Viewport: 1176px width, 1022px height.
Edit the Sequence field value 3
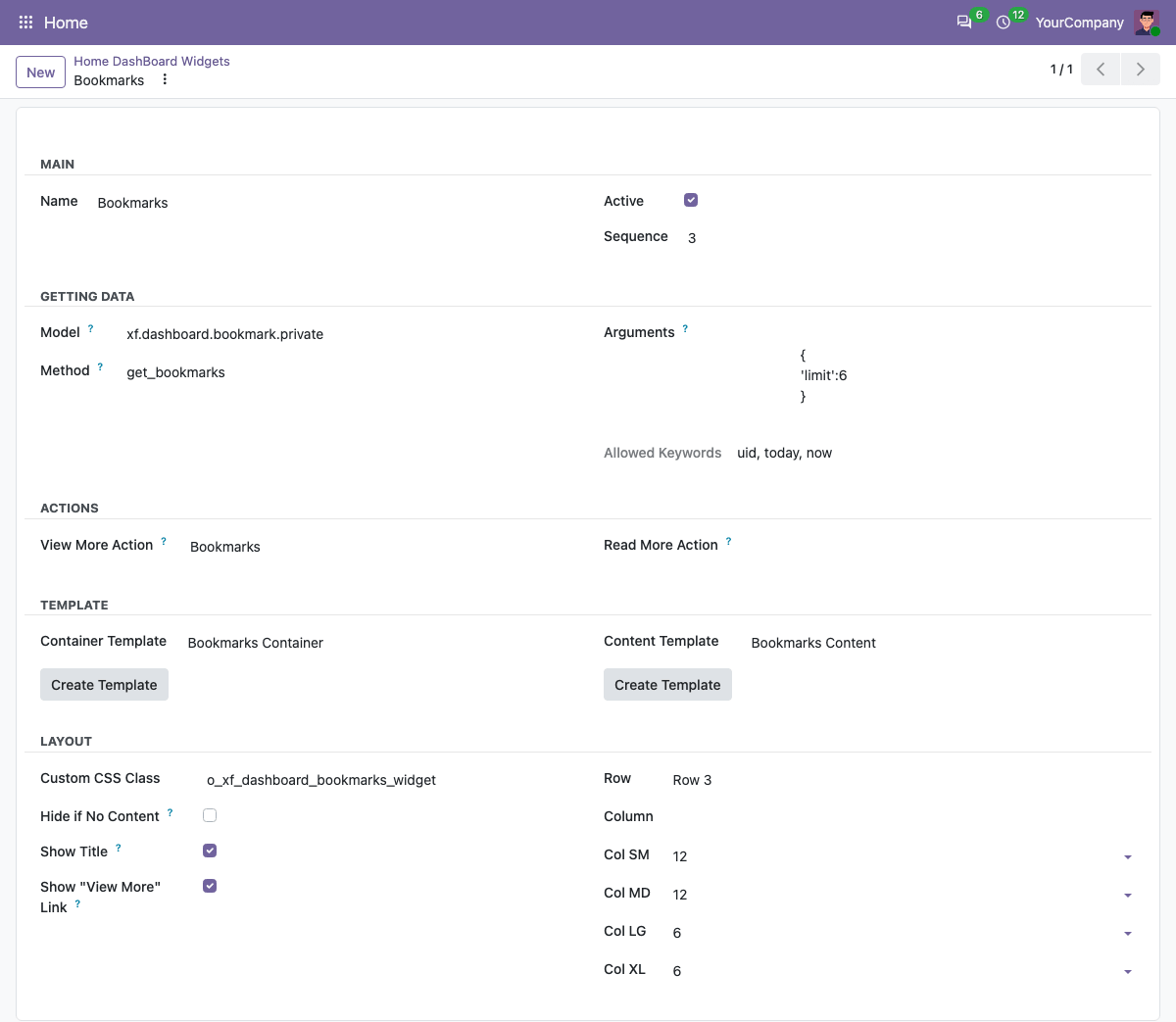910,238
